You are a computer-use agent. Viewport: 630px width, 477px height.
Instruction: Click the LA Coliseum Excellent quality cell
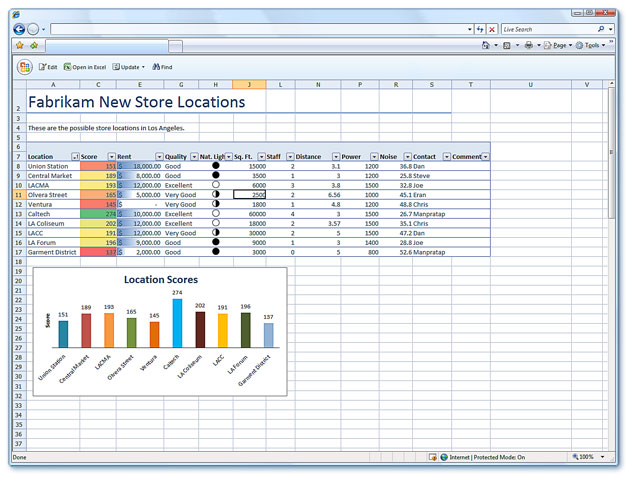click(181, 224)
